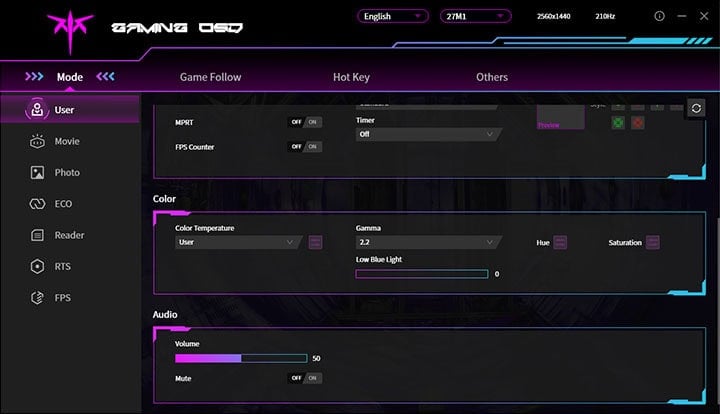Open the English language dropdown
Screen dimensions: 720x414
click(392, 17)
